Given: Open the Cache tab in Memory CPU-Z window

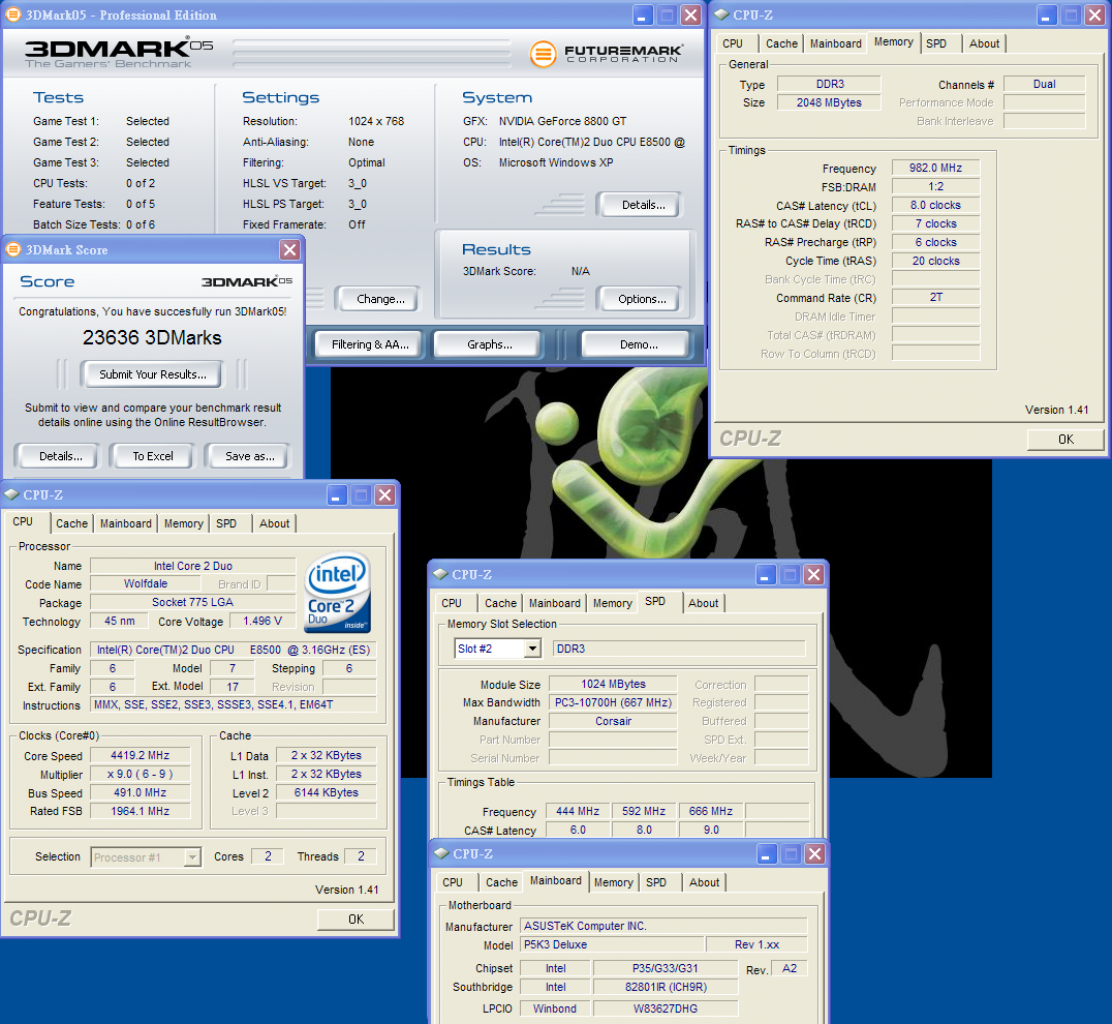Looking at the screenshot, I should pos(782,44).
